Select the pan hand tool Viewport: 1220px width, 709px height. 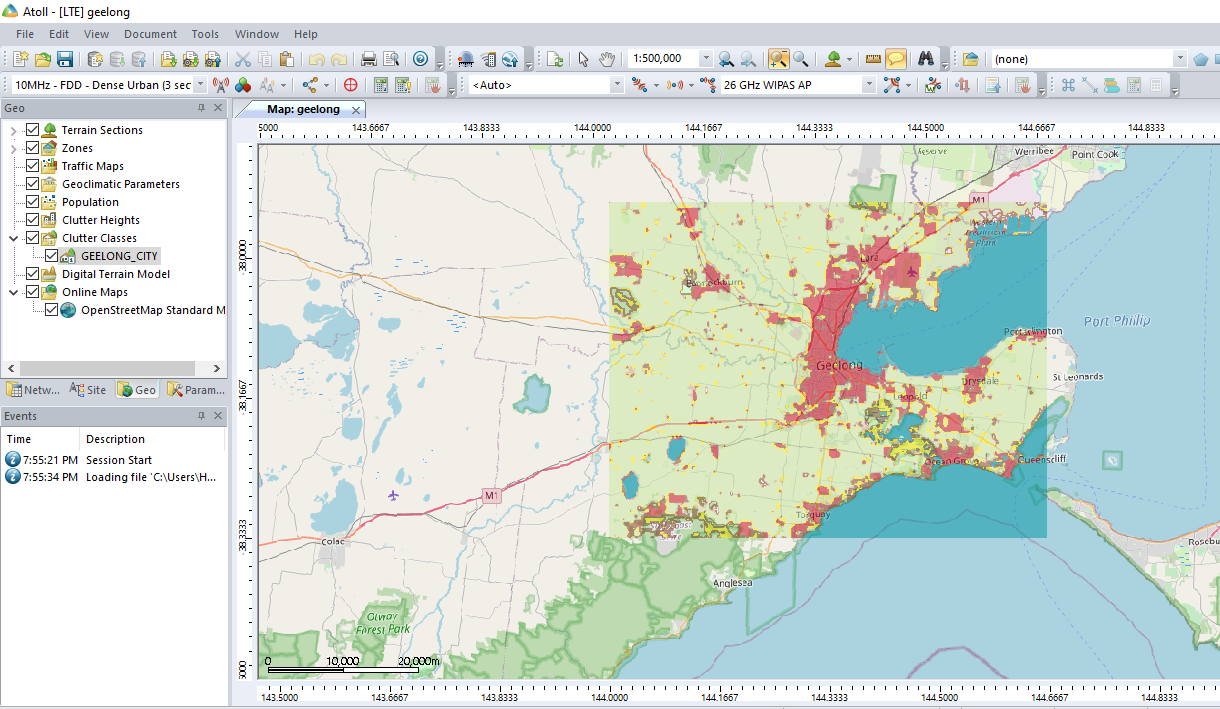click(x=607, y=59)
